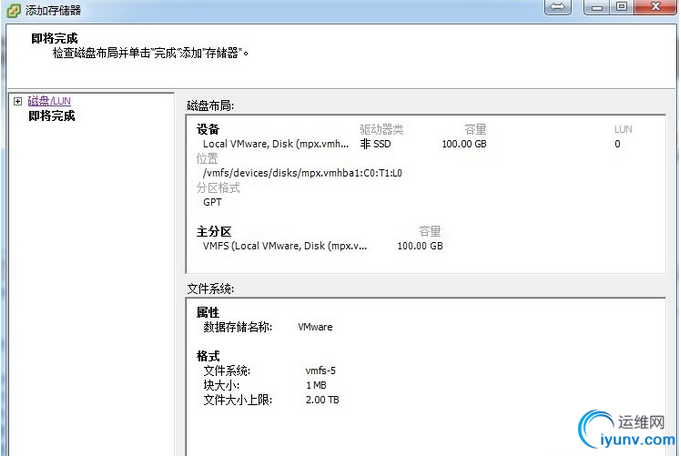Maximize the Add Storage window
Screen dimensions: 681x456
tap(622, 7)
